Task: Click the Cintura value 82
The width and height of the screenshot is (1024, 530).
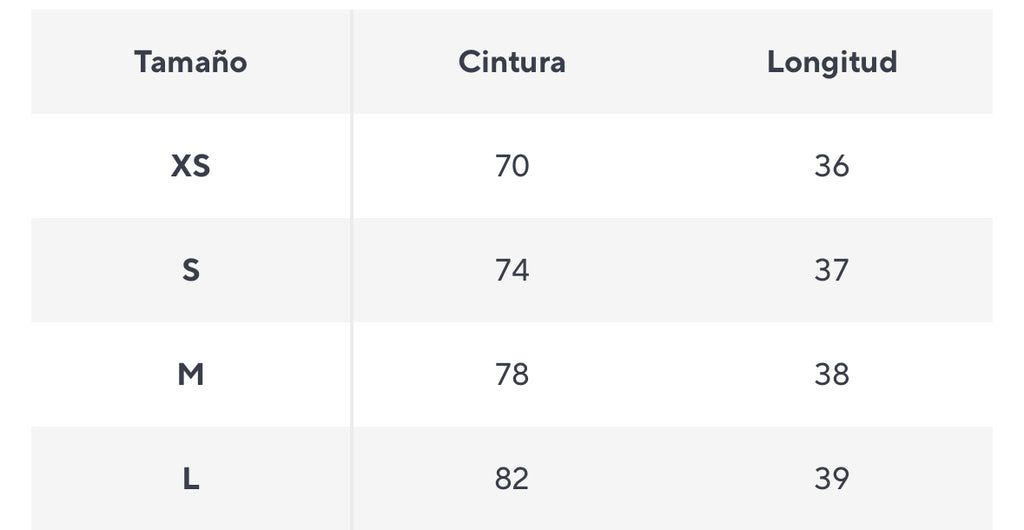Action: (511, 479)
